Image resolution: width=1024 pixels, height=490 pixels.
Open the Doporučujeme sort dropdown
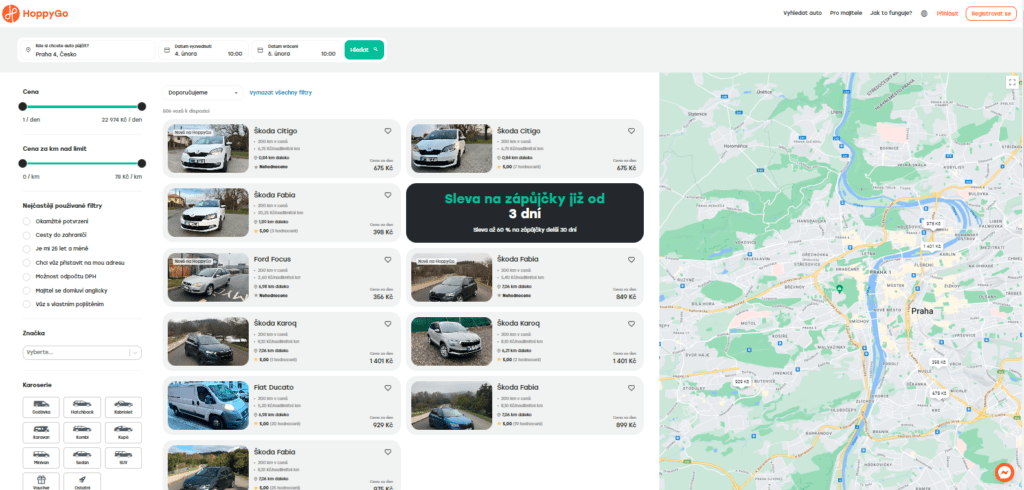[203, 93]
